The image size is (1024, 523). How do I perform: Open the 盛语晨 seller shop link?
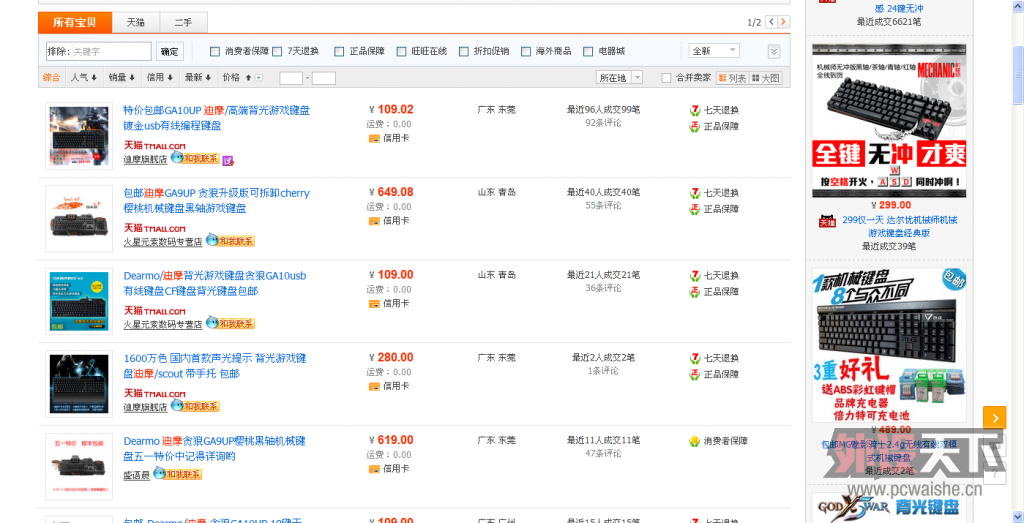tap(136, 475)
